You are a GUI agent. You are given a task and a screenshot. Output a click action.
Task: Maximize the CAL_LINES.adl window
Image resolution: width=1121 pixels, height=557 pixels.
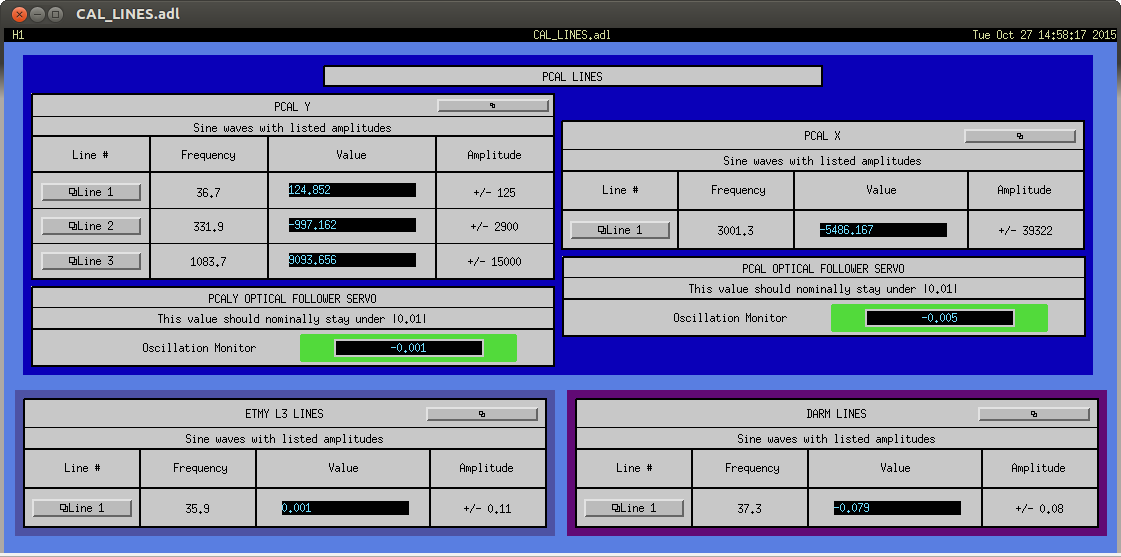coord(56,14)
